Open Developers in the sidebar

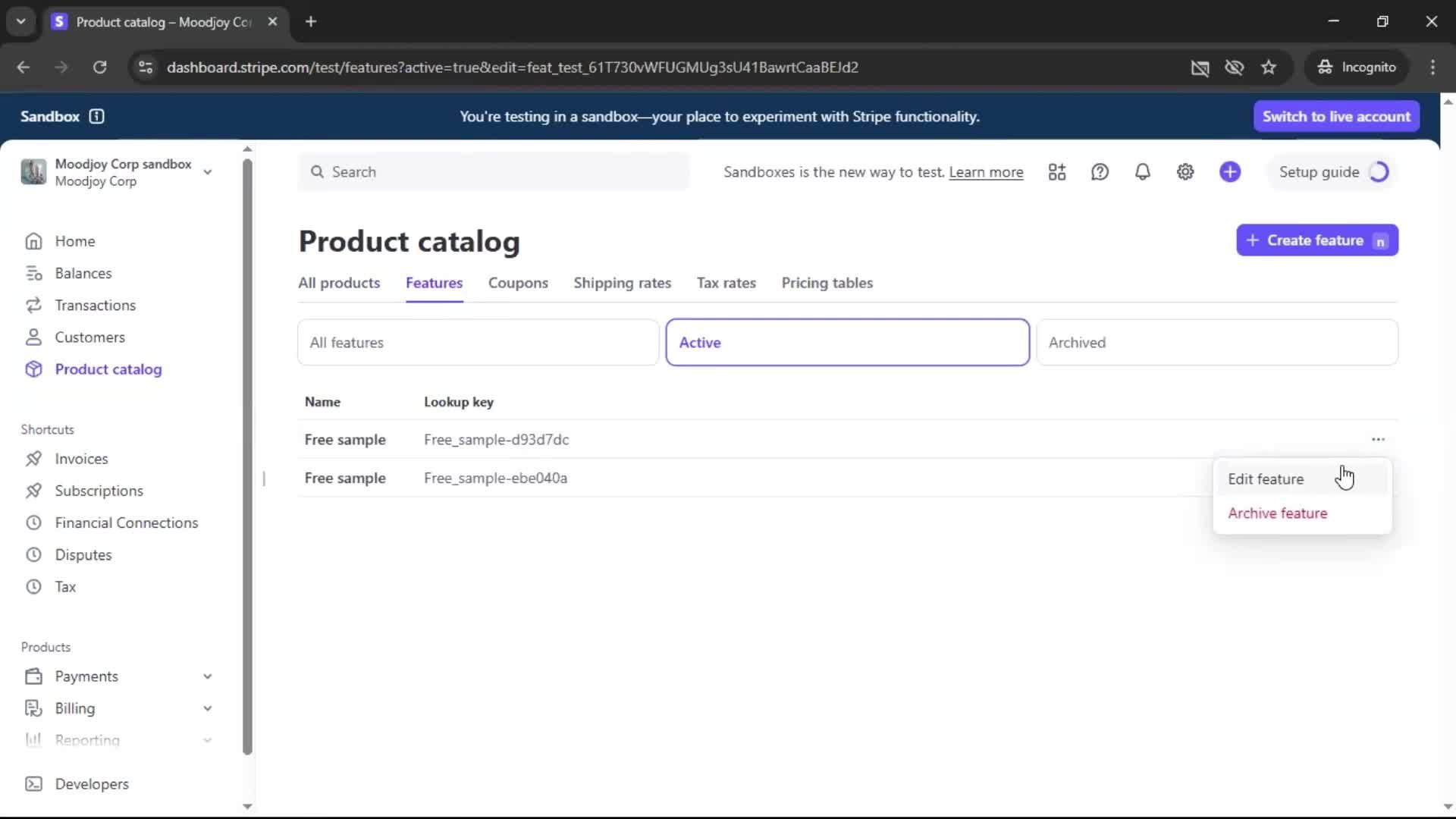coord(91,784)
